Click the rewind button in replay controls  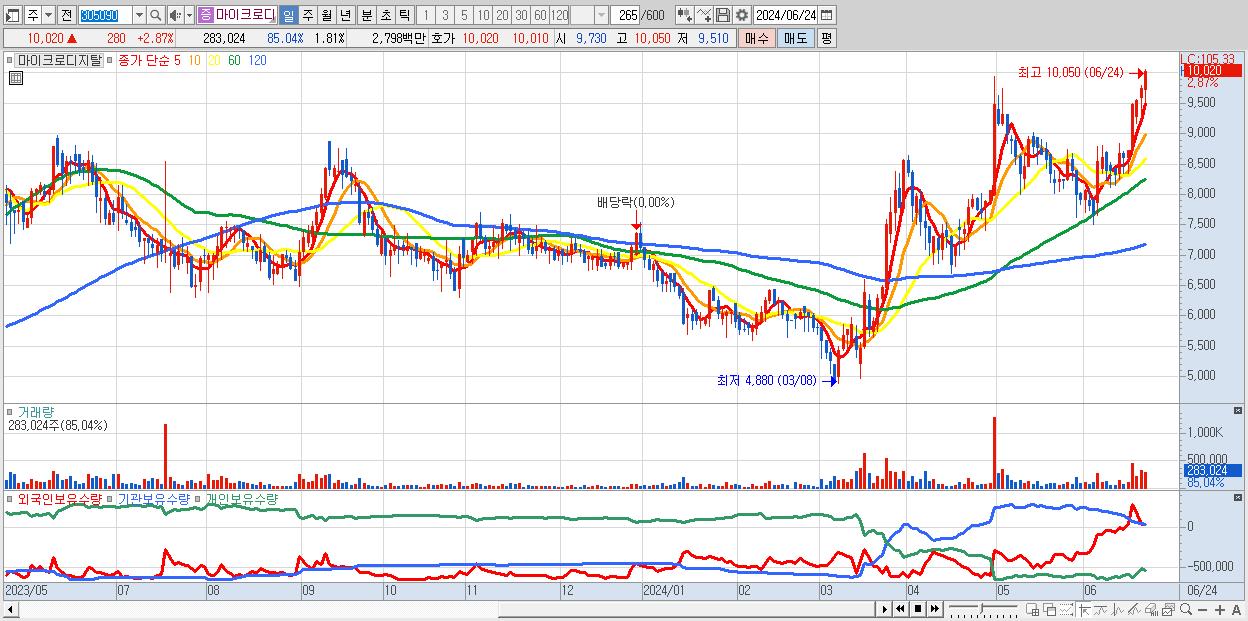point(900,609)
